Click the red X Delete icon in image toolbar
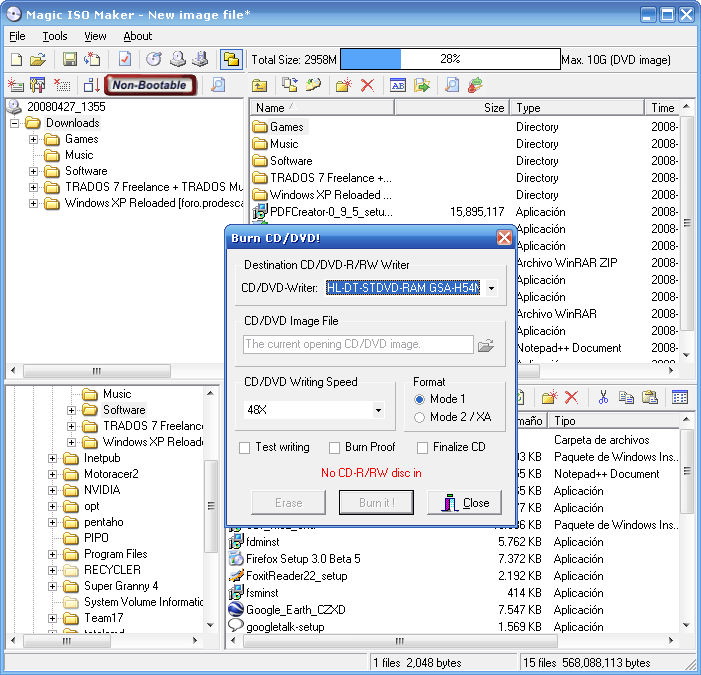 (367, 85)
